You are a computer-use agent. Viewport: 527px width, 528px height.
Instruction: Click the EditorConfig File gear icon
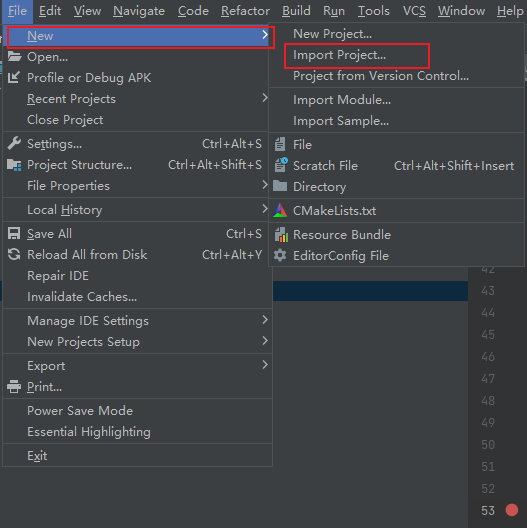280,256
